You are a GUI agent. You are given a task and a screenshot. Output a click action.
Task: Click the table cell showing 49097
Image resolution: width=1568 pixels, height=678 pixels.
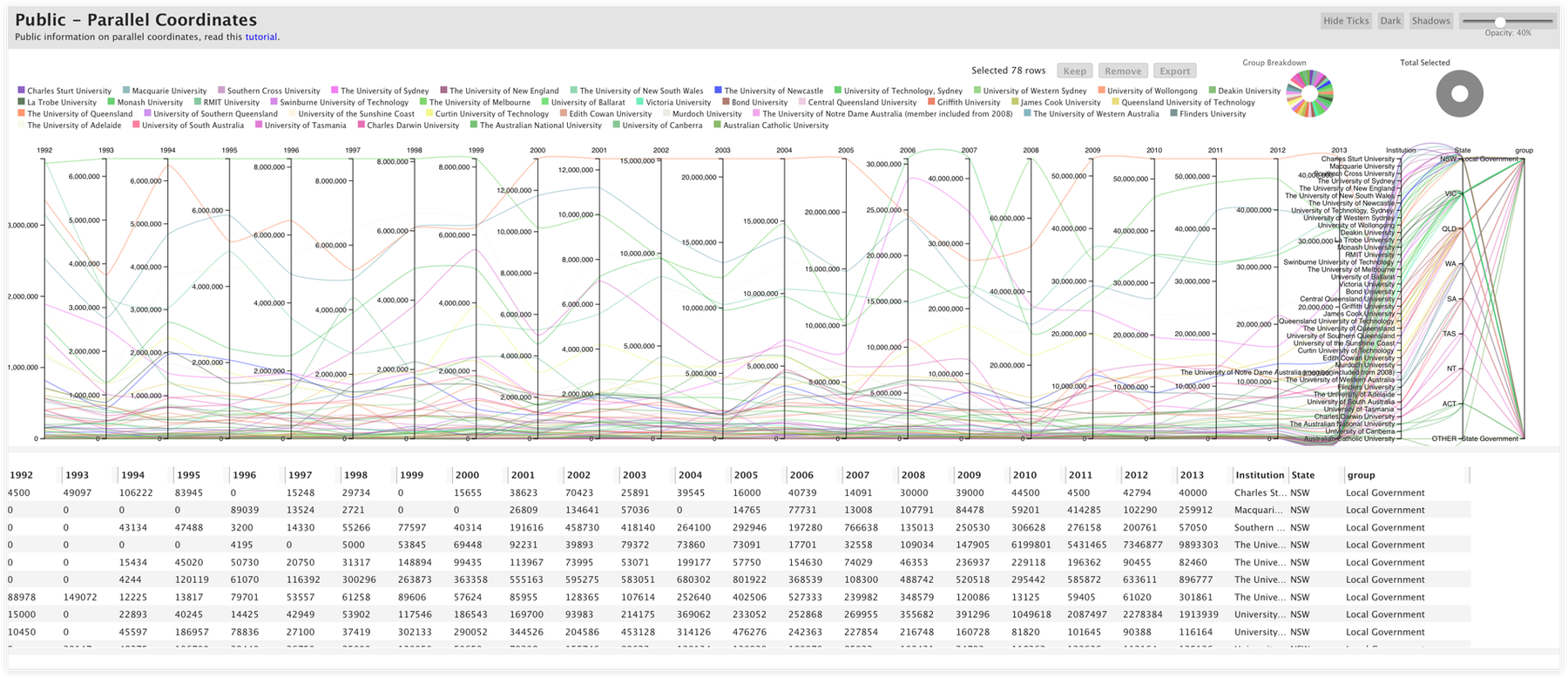click(78, 492)
